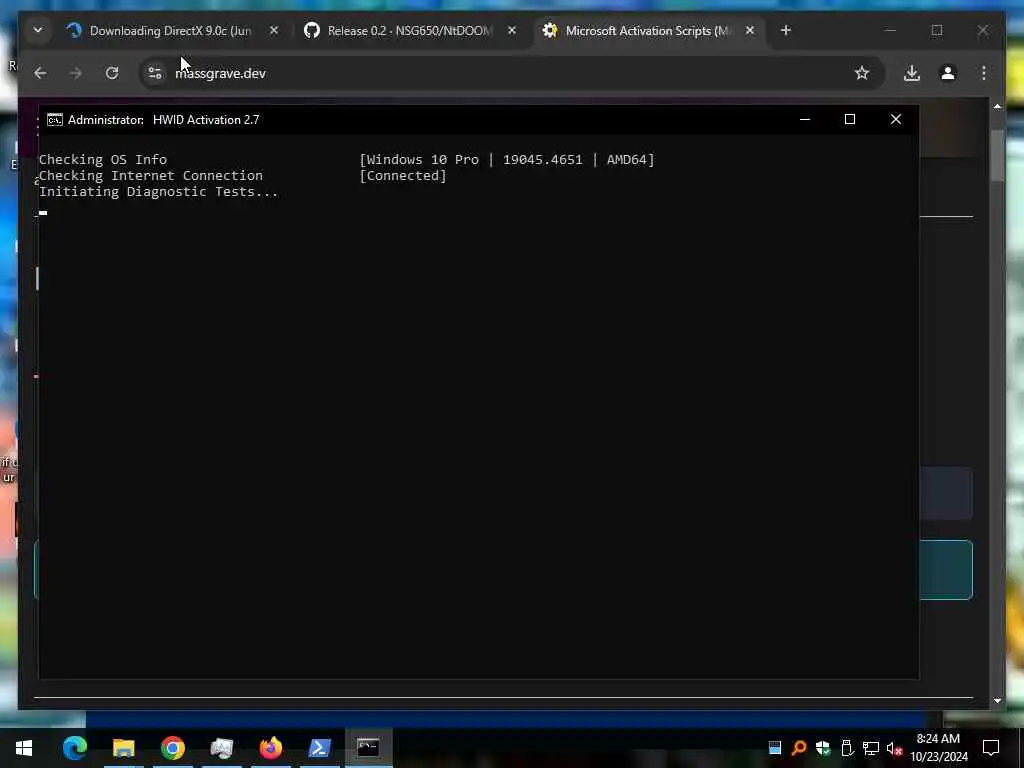Open network status tray icon
The image size is (1024, 768).
(871, 748)
